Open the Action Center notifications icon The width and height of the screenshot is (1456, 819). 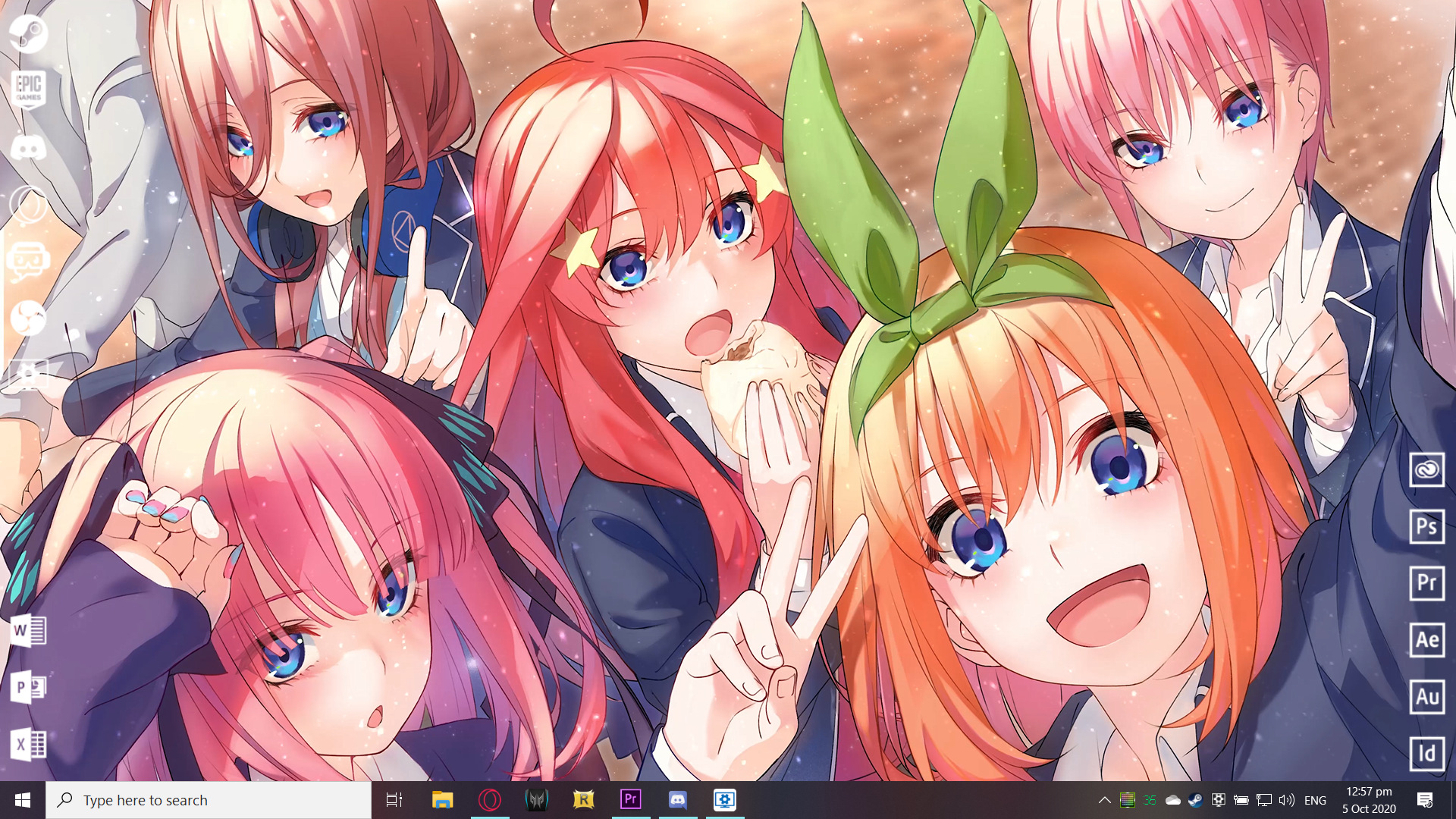(x=1425, y=800)
